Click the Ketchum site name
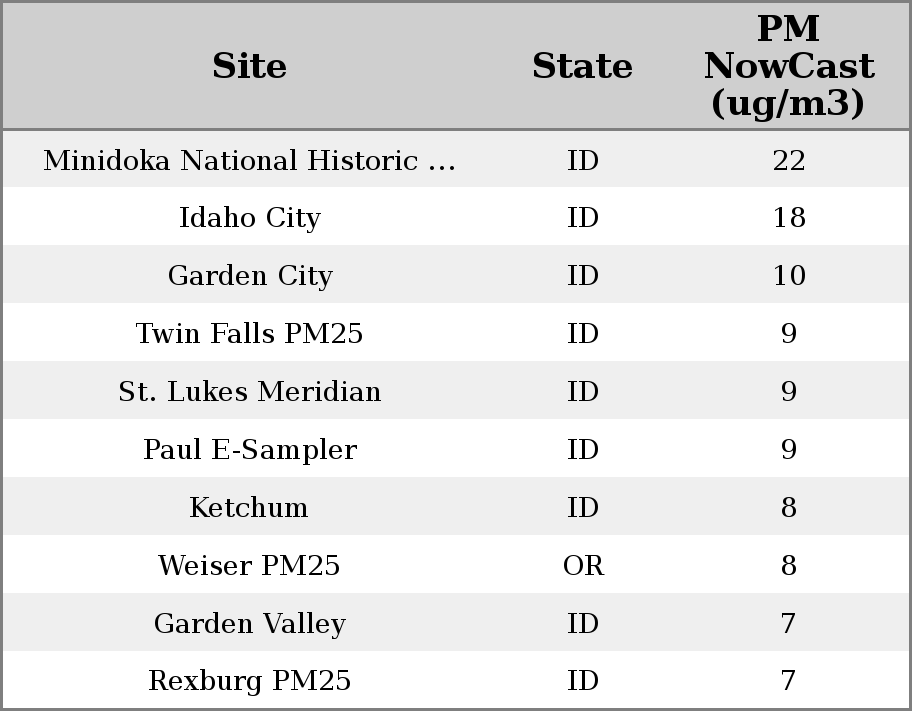This screenshot has height=711, width=912. [x=249, y=508]
